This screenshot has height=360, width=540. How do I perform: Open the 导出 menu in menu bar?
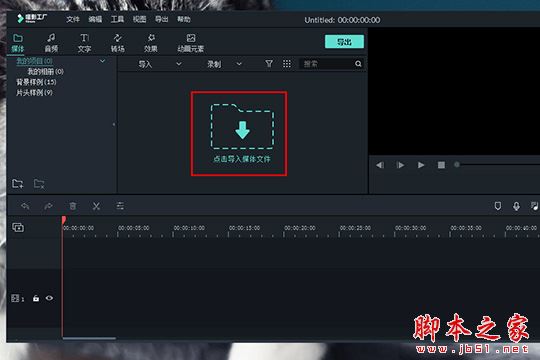(162, 19)
